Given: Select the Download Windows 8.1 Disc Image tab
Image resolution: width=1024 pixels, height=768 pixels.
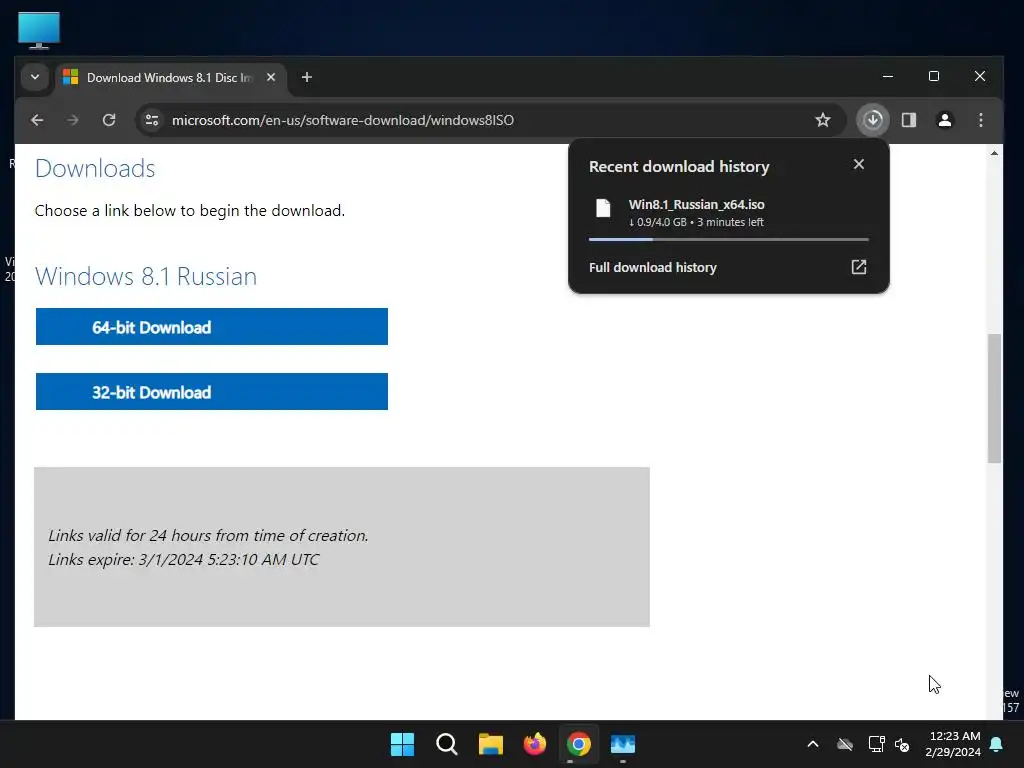Looking at the screenshot, I should [171, 78].
